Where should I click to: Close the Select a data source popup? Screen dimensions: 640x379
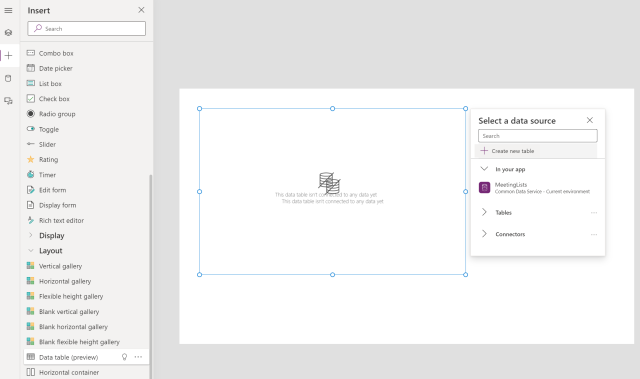tap(590, 120)
